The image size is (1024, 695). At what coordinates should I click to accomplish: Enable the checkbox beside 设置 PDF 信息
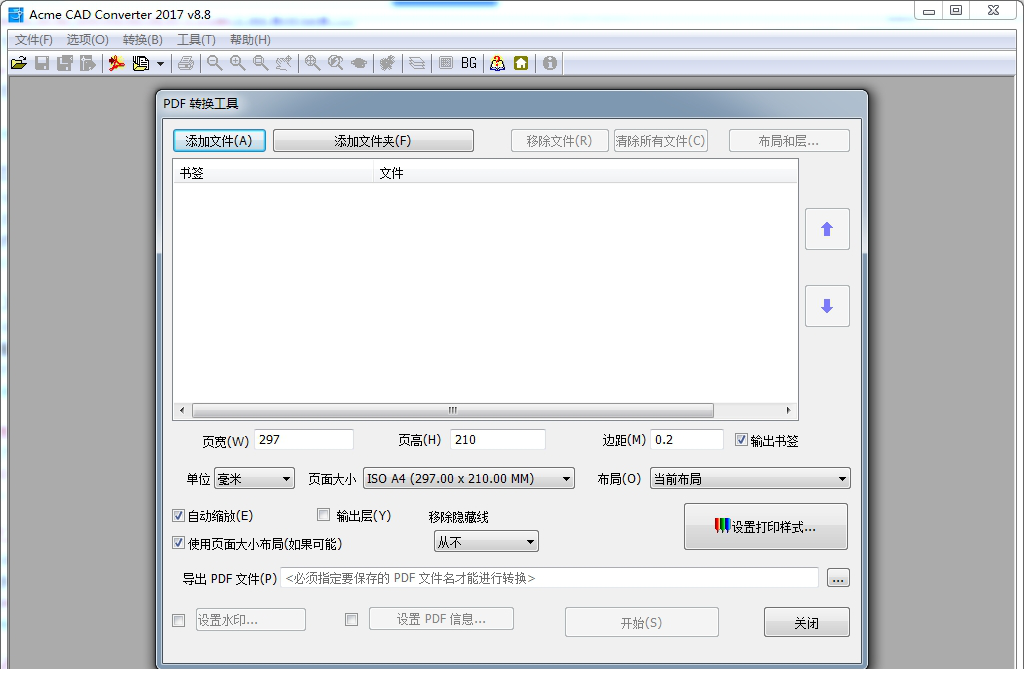point(351,619)
